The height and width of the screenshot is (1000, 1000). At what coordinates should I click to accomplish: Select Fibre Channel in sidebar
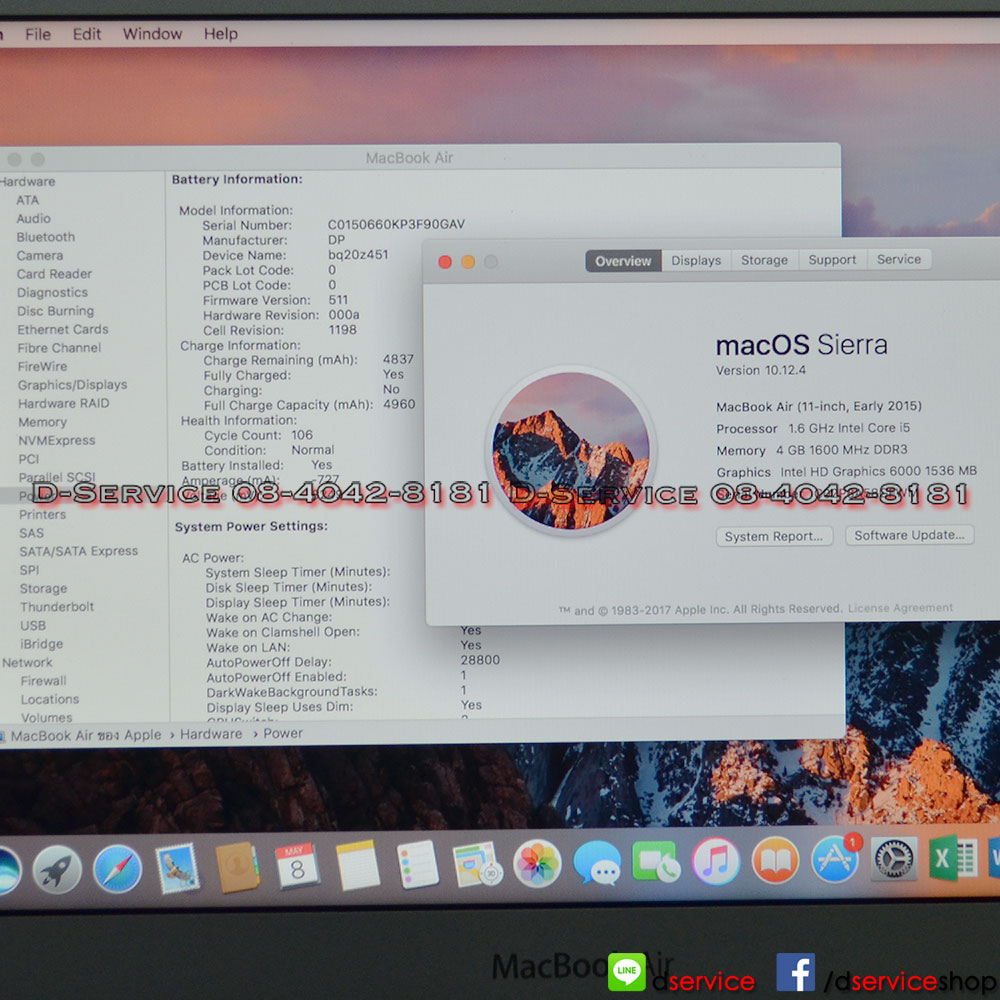[59, 348]
